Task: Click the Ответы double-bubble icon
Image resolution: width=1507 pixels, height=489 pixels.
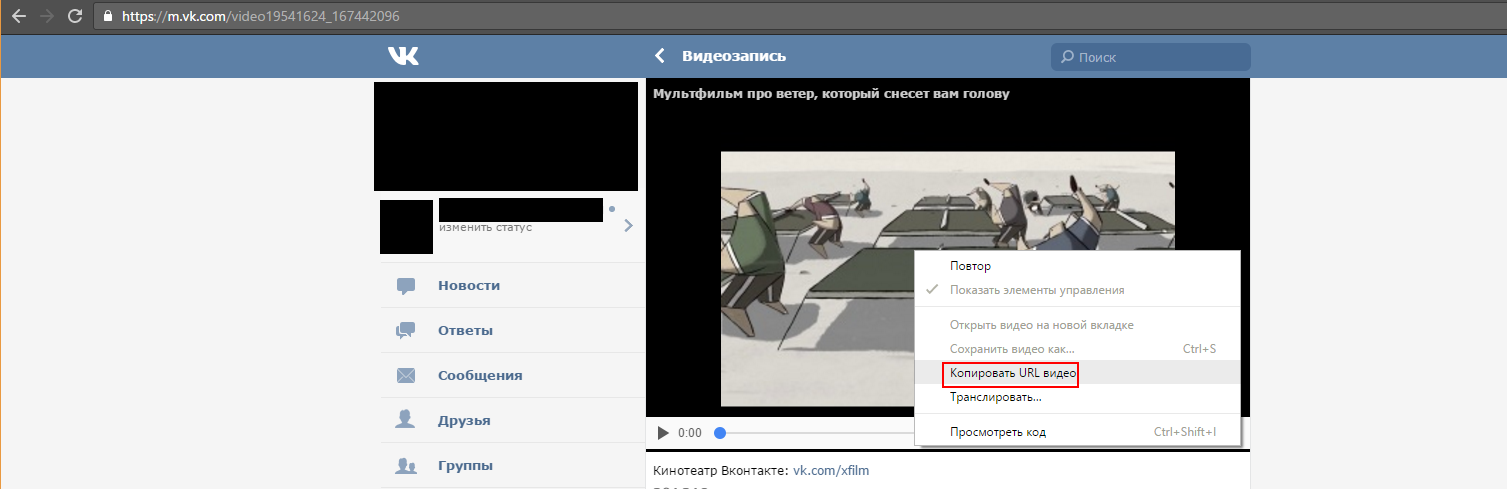Action: click(406, 331)
